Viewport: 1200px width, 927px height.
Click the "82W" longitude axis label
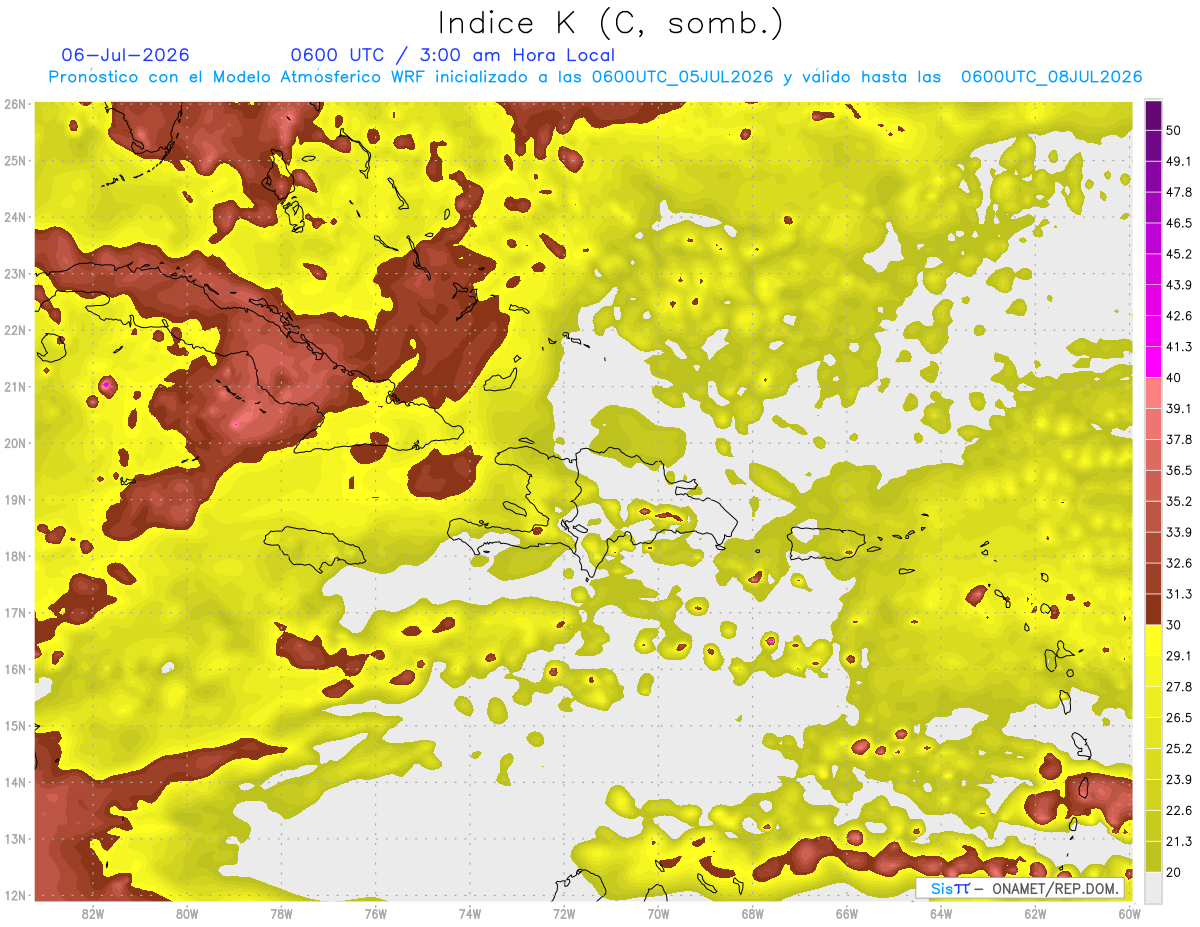pyautogui.click(x=93, y=913)
